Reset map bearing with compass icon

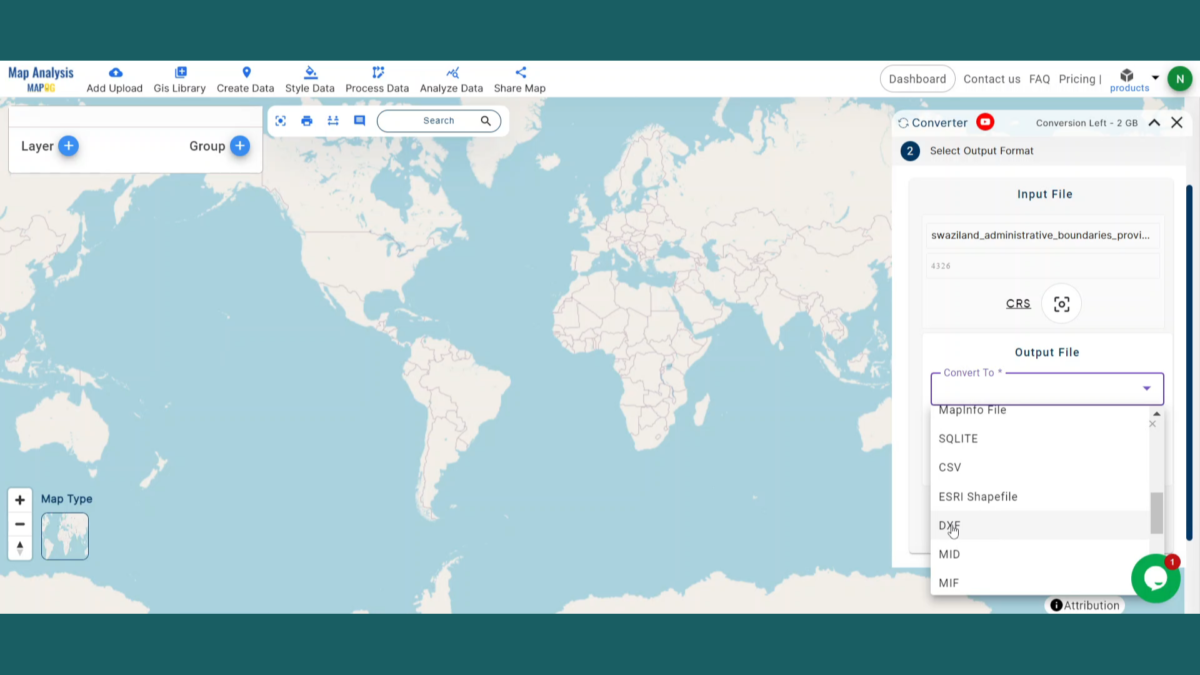point(20,547)
